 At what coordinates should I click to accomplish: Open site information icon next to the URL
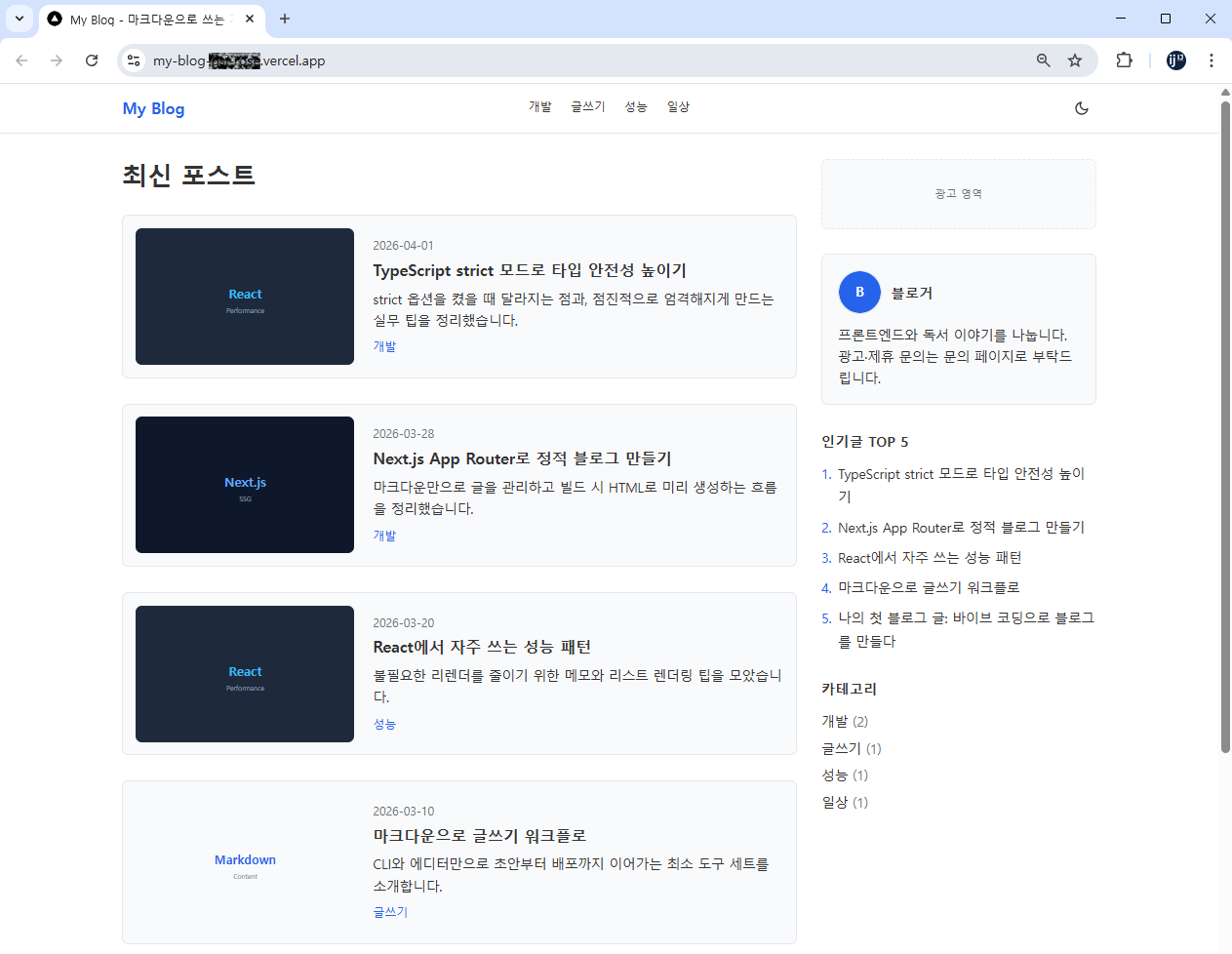coord(133,60)
